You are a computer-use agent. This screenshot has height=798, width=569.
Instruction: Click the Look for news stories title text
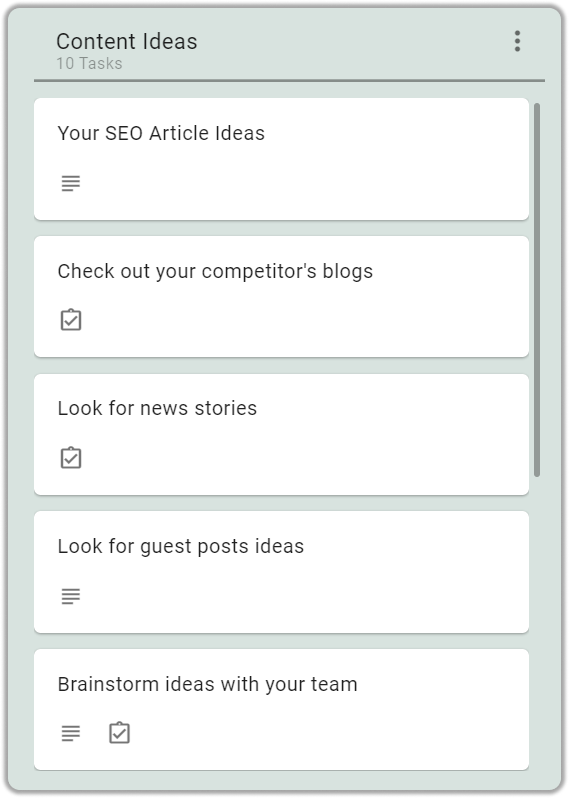point(157,408)
